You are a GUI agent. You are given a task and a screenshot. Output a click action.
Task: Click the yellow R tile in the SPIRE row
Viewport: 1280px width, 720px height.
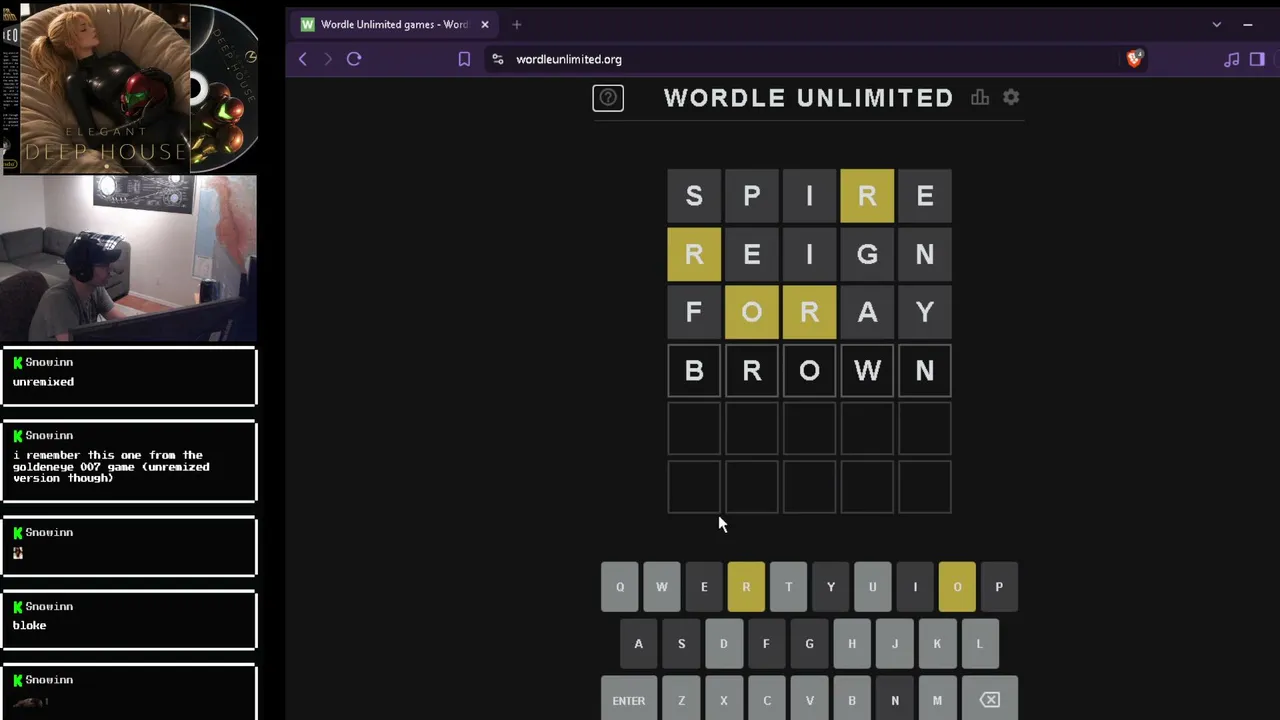[x=867, y=196]
